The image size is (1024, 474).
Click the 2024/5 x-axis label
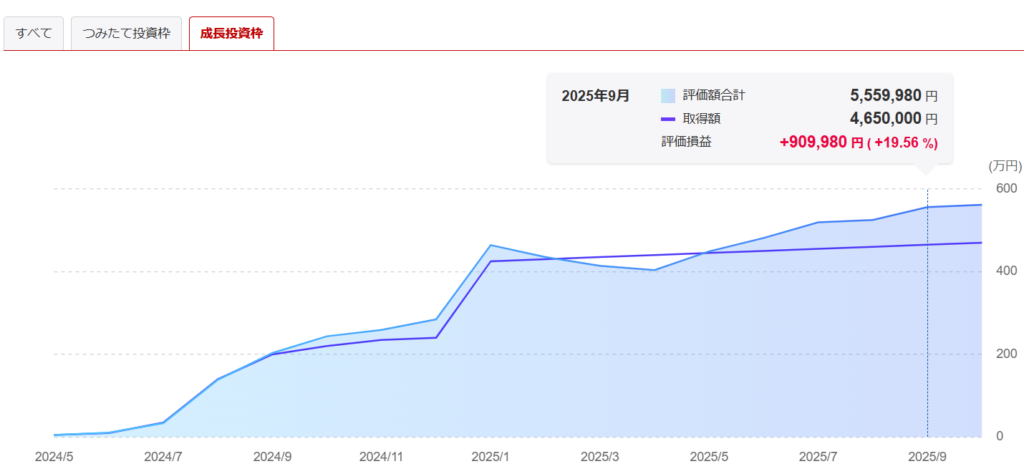tap(54, 456)
